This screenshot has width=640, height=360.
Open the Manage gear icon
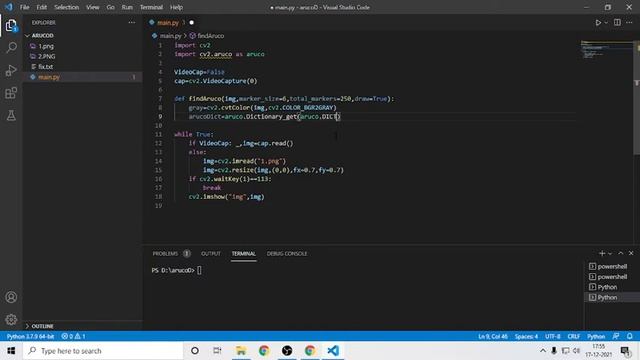11,319
